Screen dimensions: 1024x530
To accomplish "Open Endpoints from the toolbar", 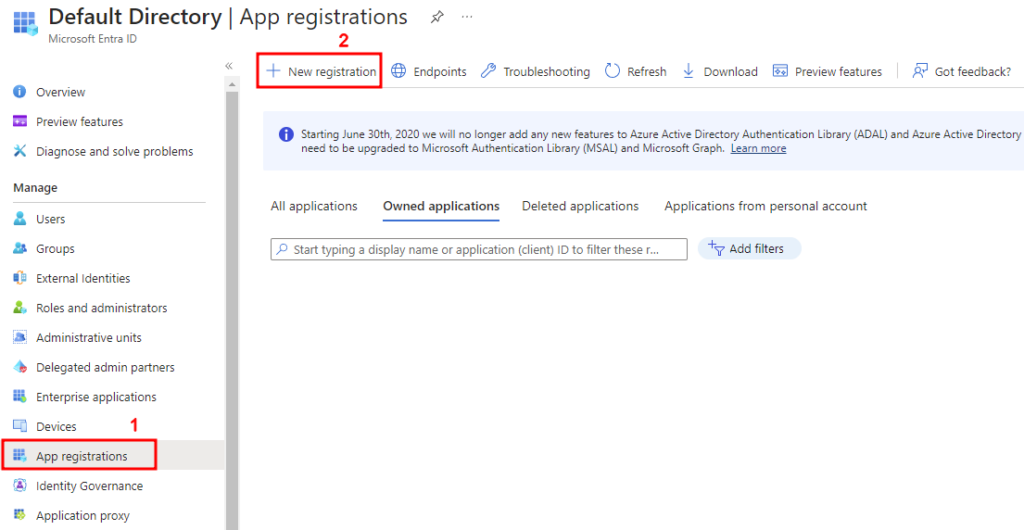I will [x=429, y=72].
